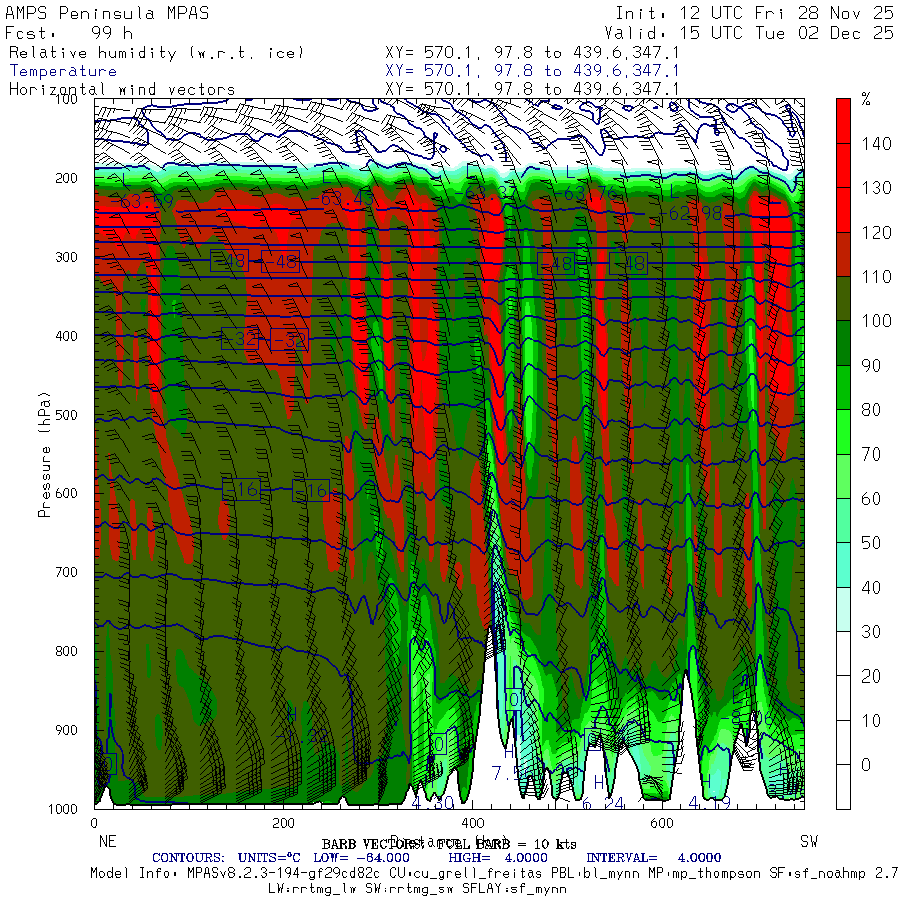Click the 'LW:rrtmg_lw' scheme text
The width and height of the screenshot is (900, 900).
[x=313, y=889]
